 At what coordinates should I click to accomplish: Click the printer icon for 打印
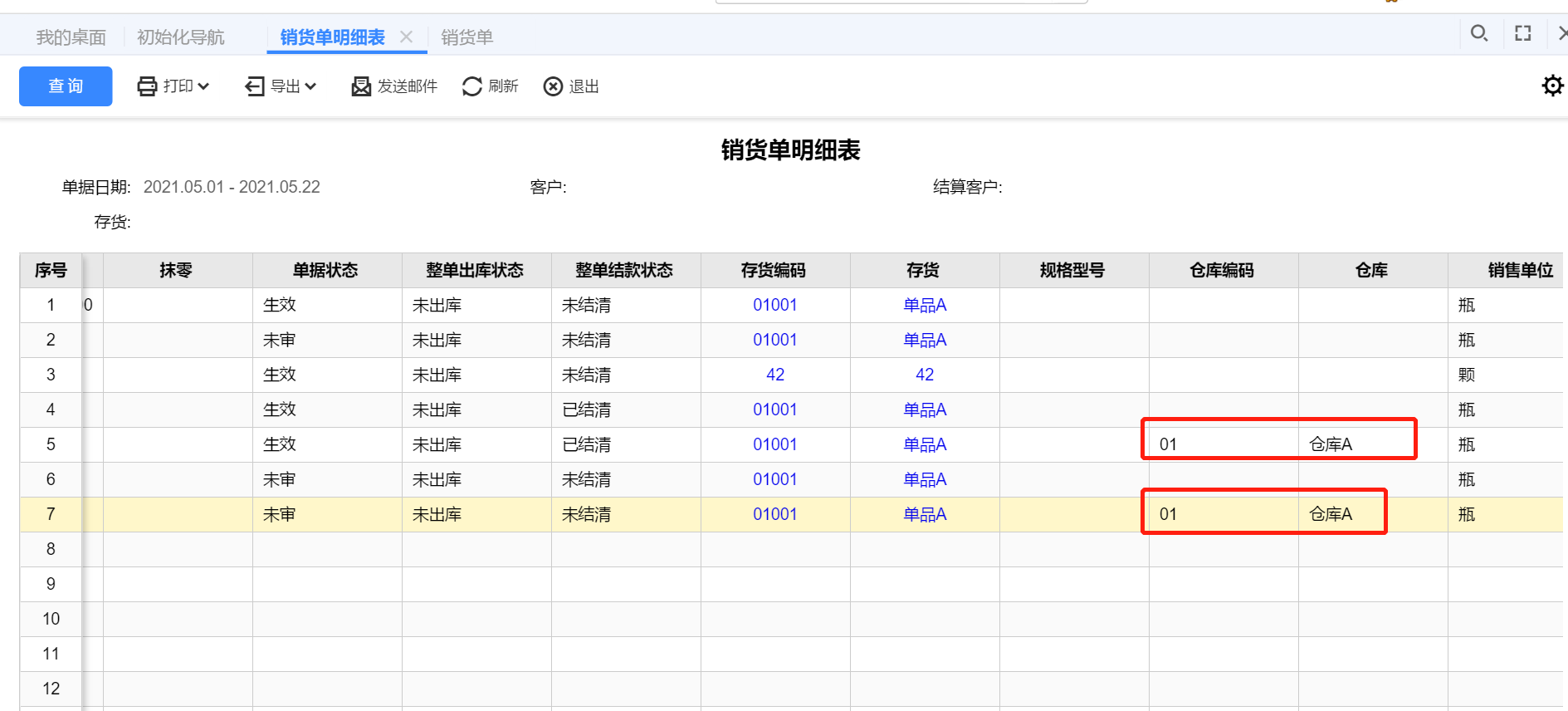(x=147, y=86)
